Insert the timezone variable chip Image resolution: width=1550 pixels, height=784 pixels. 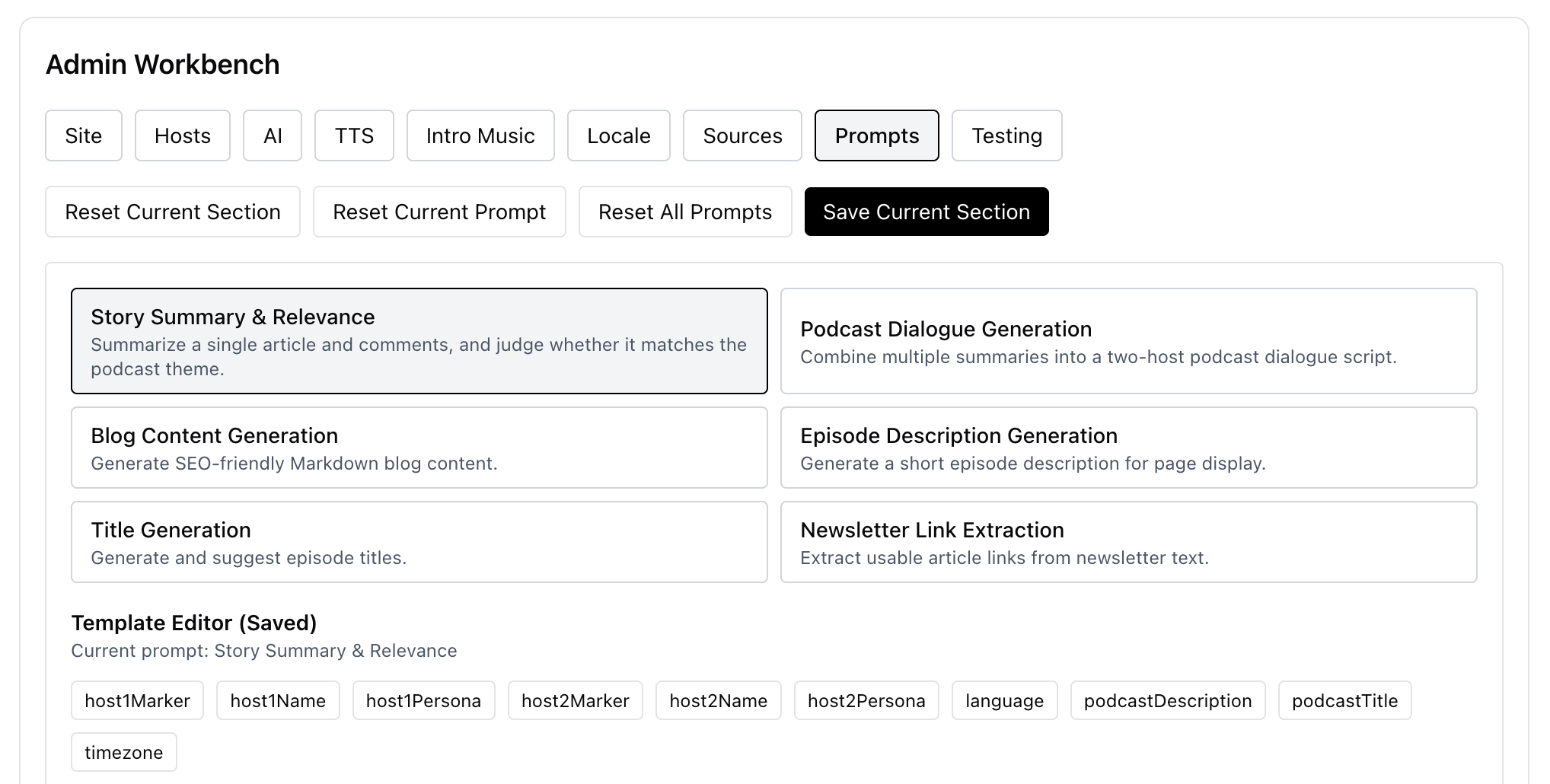123,752
